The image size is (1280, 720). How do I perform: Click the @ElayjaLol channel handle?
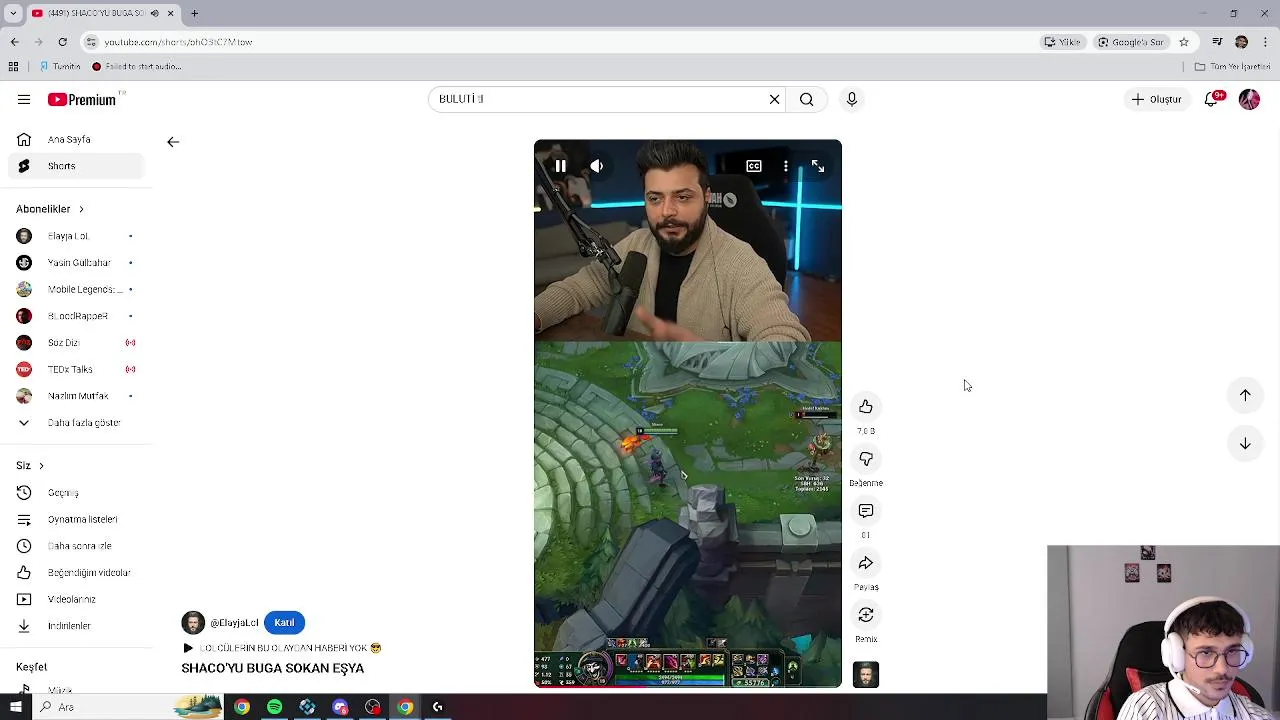tap(234, 623)
